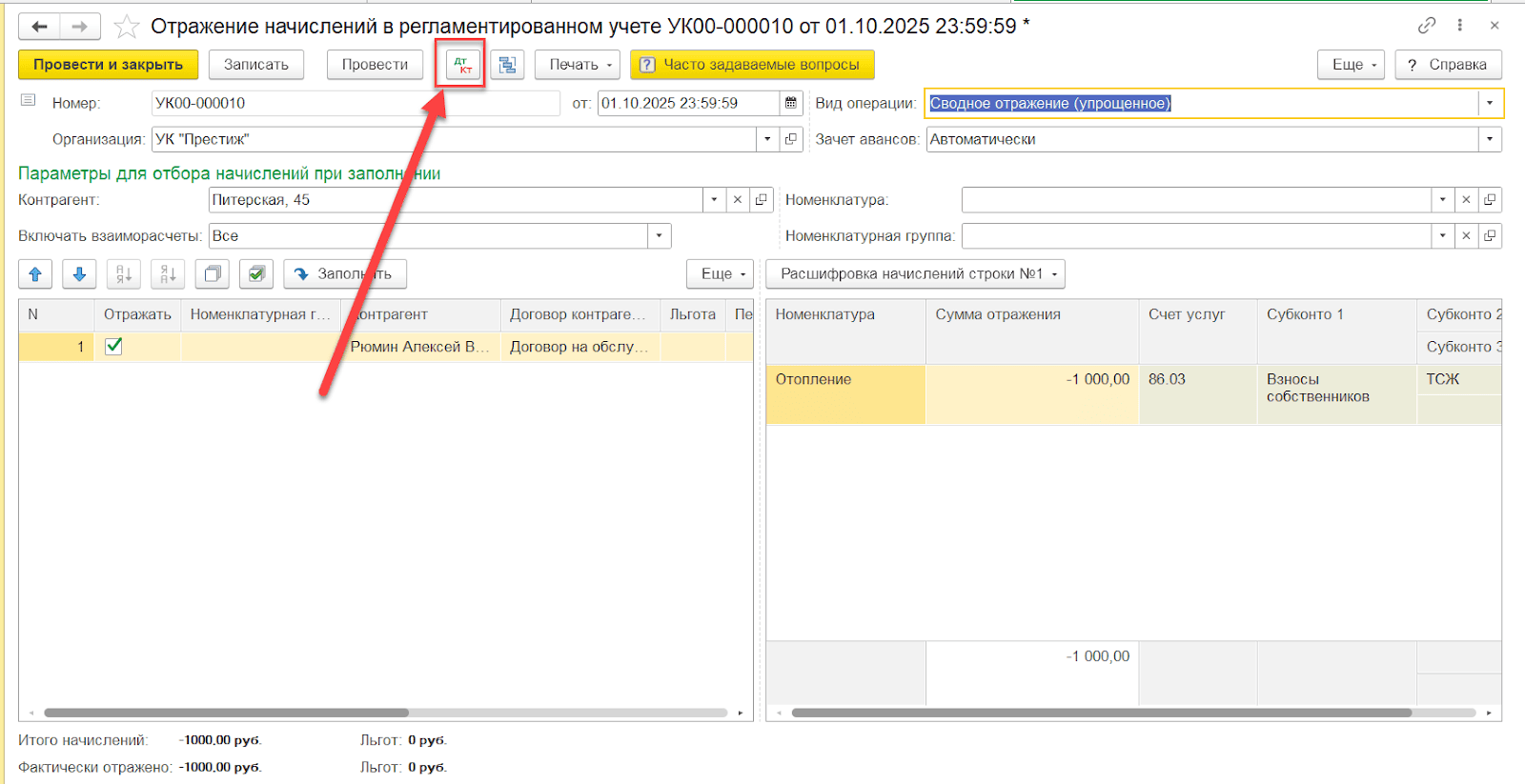Move row down with blue down arrow

coord(79,274)
